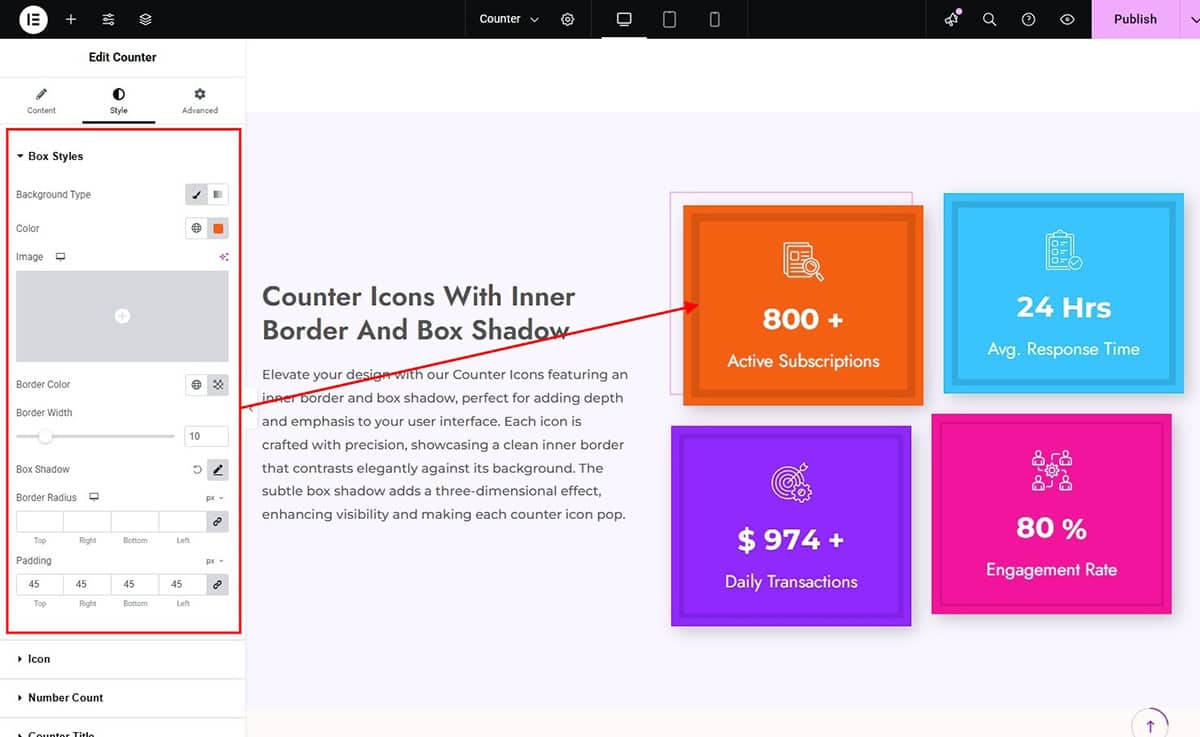Edit the Border Width value field
The height and width of the screenshot is (737, 1200).
pos(206,436)
